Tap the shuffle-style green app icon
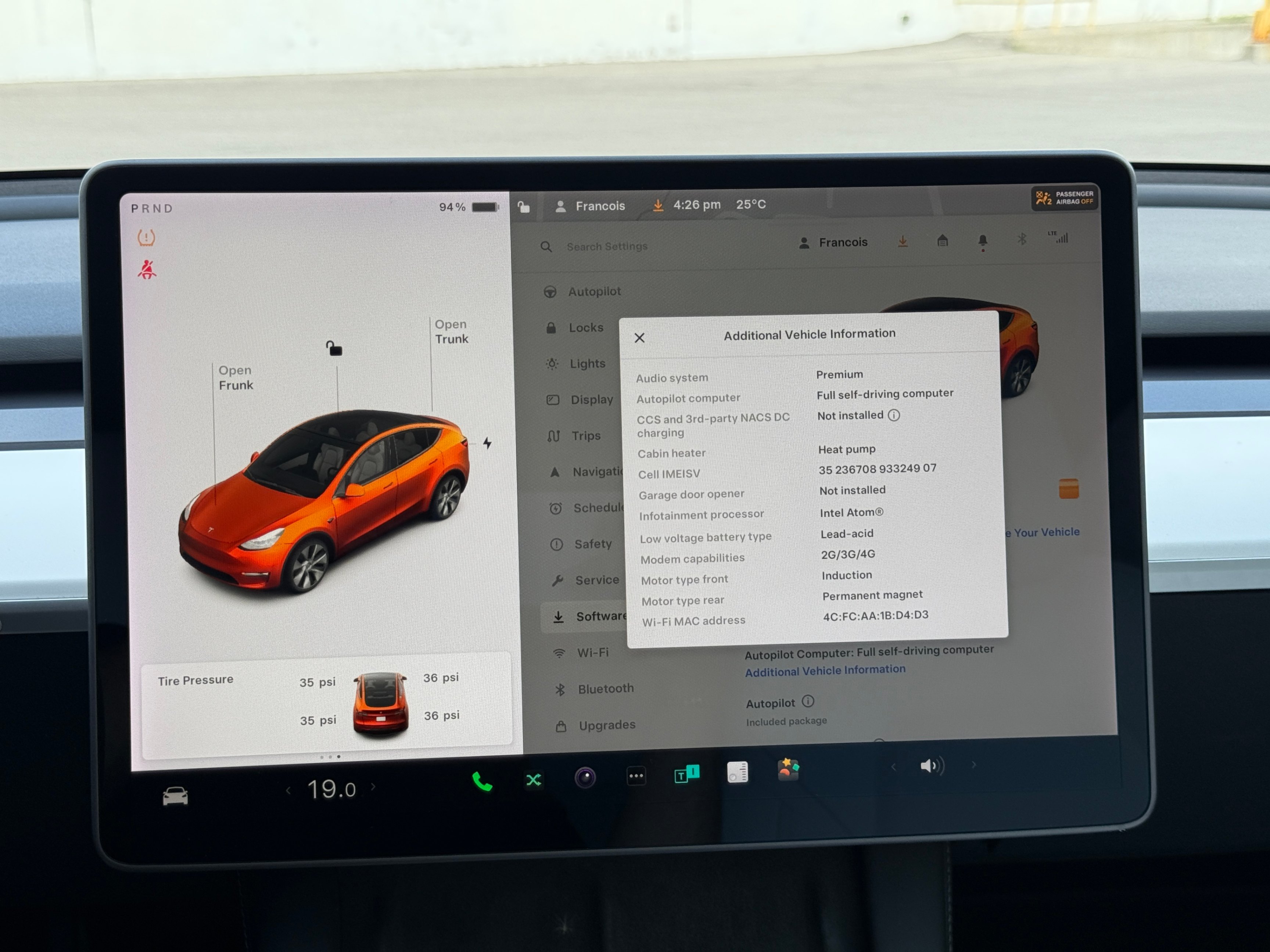The image size is (1270, 952). pos(533,780)
